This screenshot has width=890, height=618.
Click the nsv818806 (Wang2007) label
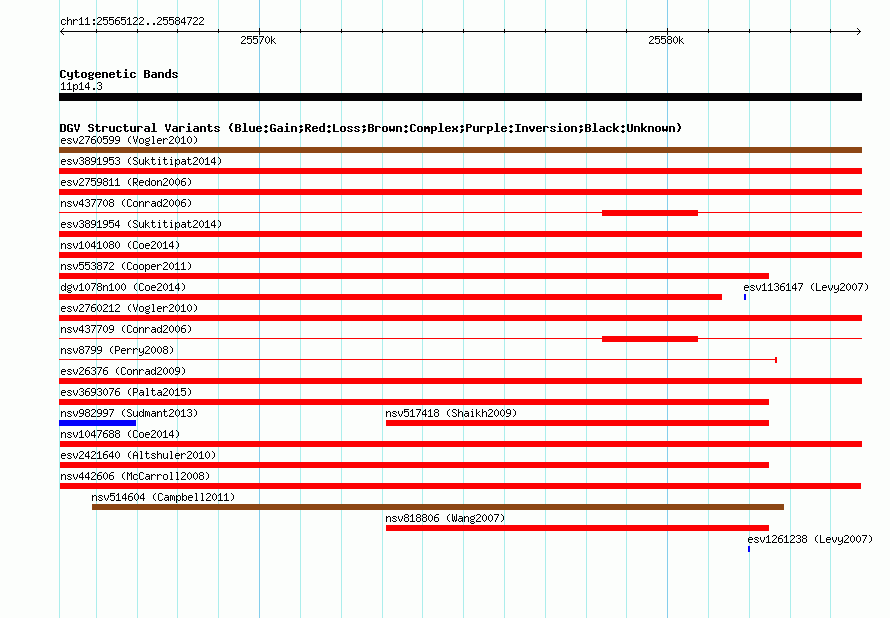445,518
